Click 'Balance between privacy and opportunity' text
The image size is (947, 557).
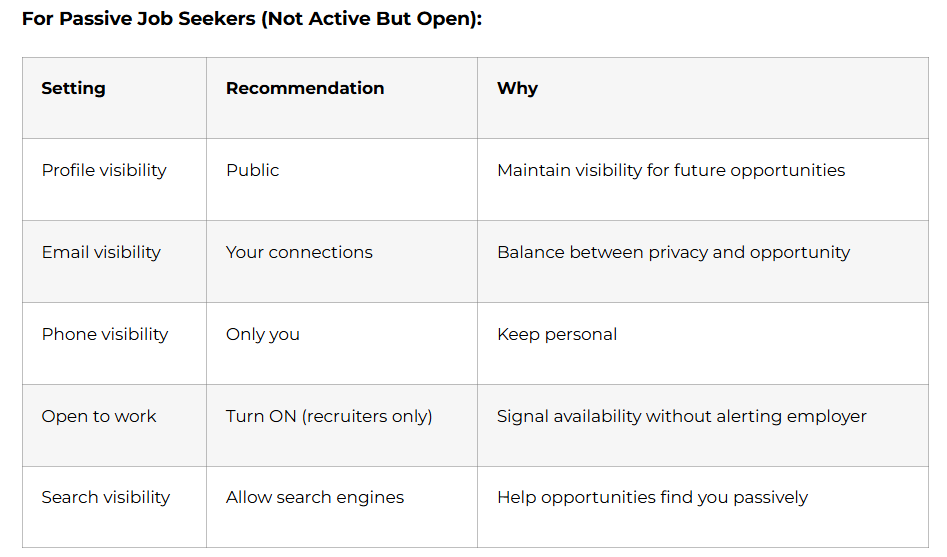click(673, 252)
